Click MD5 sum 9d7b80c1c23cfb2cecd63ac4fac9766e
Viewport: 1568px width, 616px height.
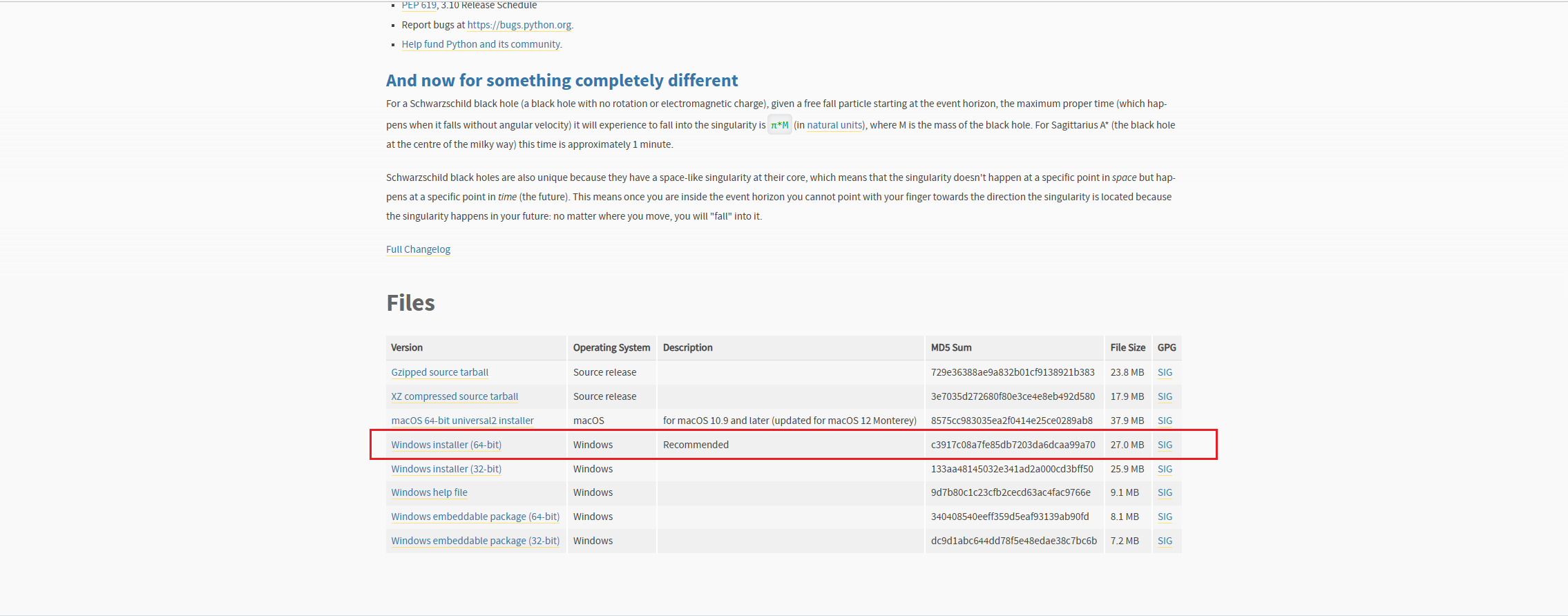1011,492
